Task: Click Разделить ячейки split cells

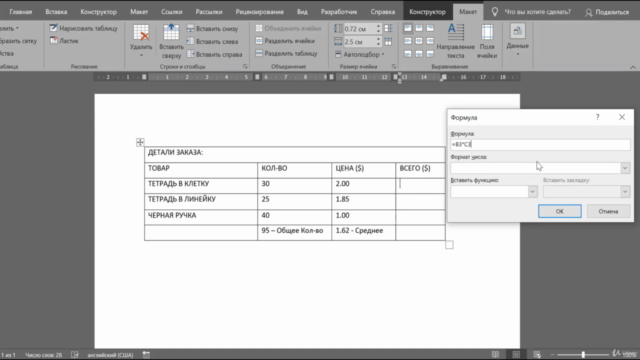Action: point(285,41)
